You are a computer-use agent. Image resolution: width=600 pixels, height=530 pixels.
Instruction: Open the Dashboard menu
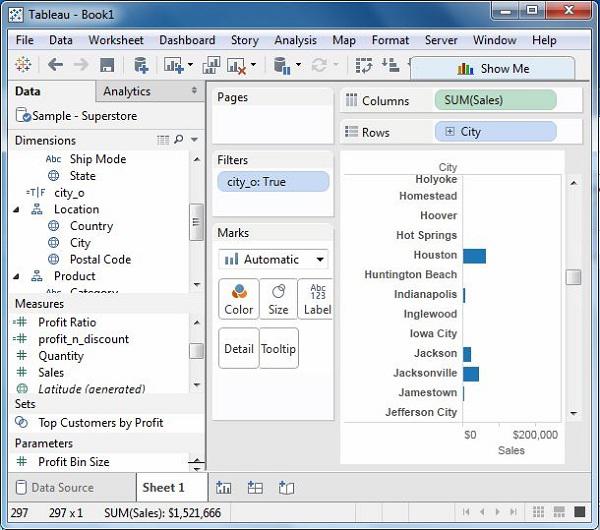187,40
